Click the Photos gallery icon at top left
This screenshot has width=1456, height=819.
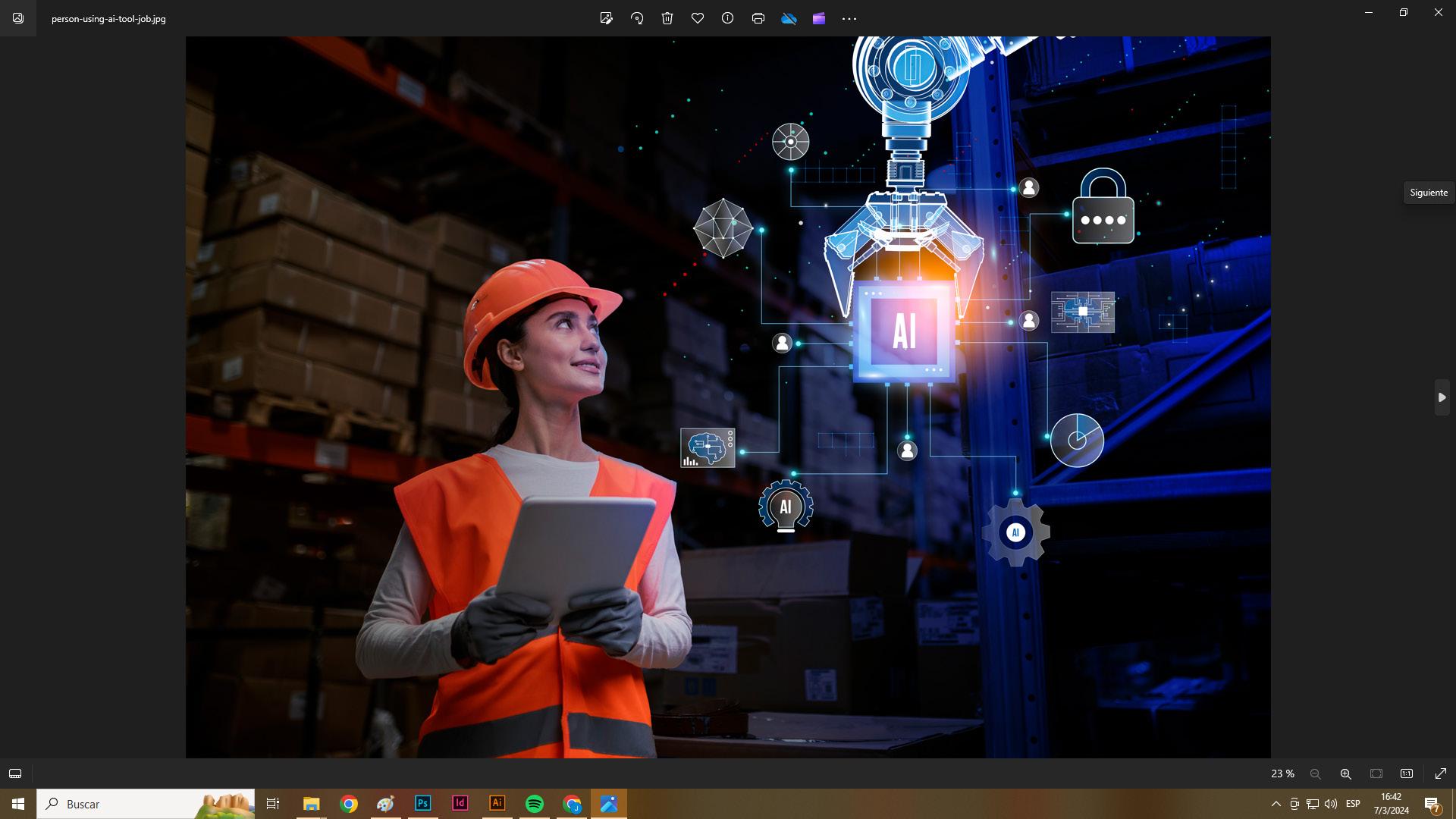click(x=18, y=18)
